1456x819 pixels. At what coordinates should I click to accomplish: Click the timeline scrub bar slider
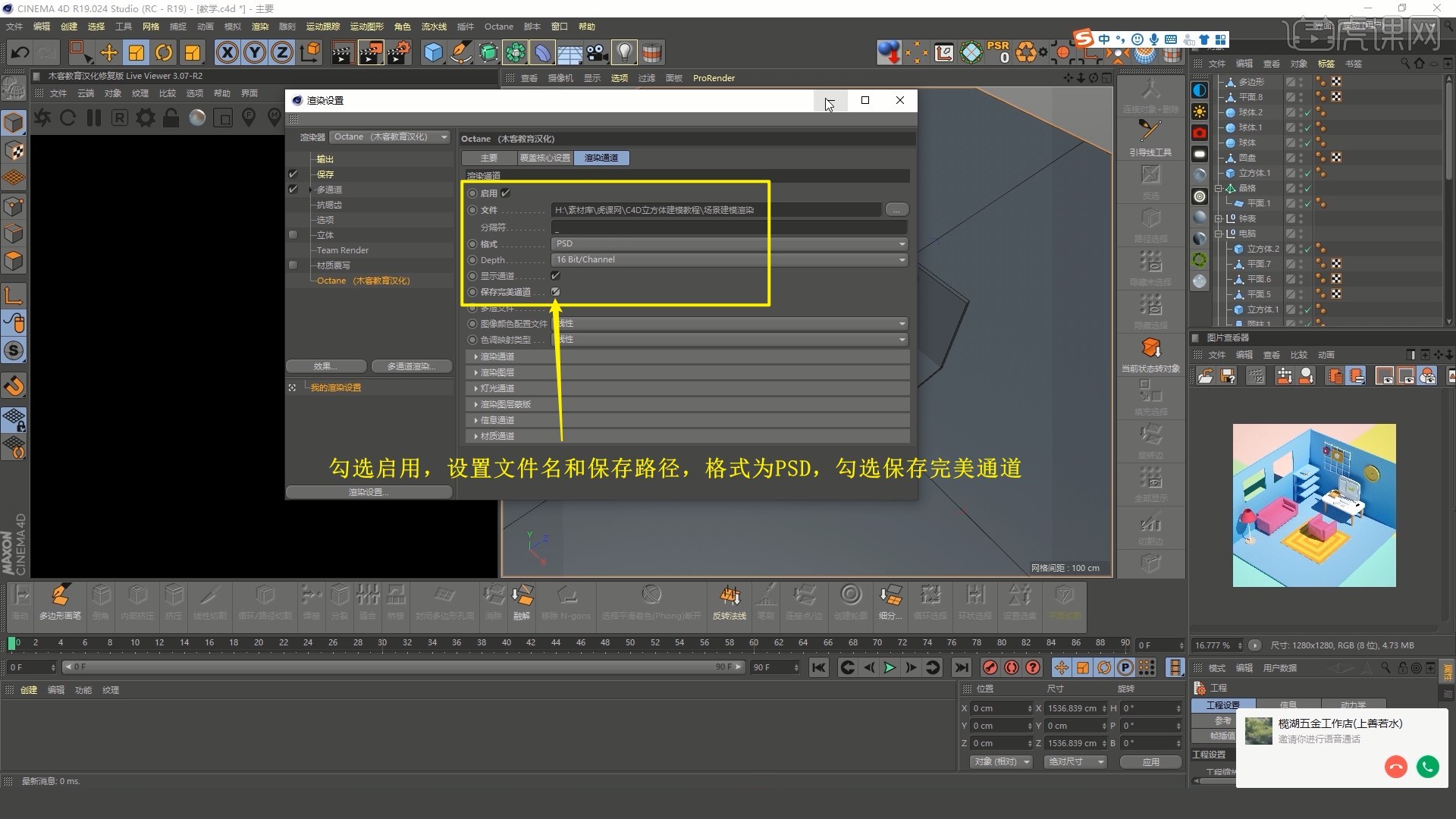(403, 667)
